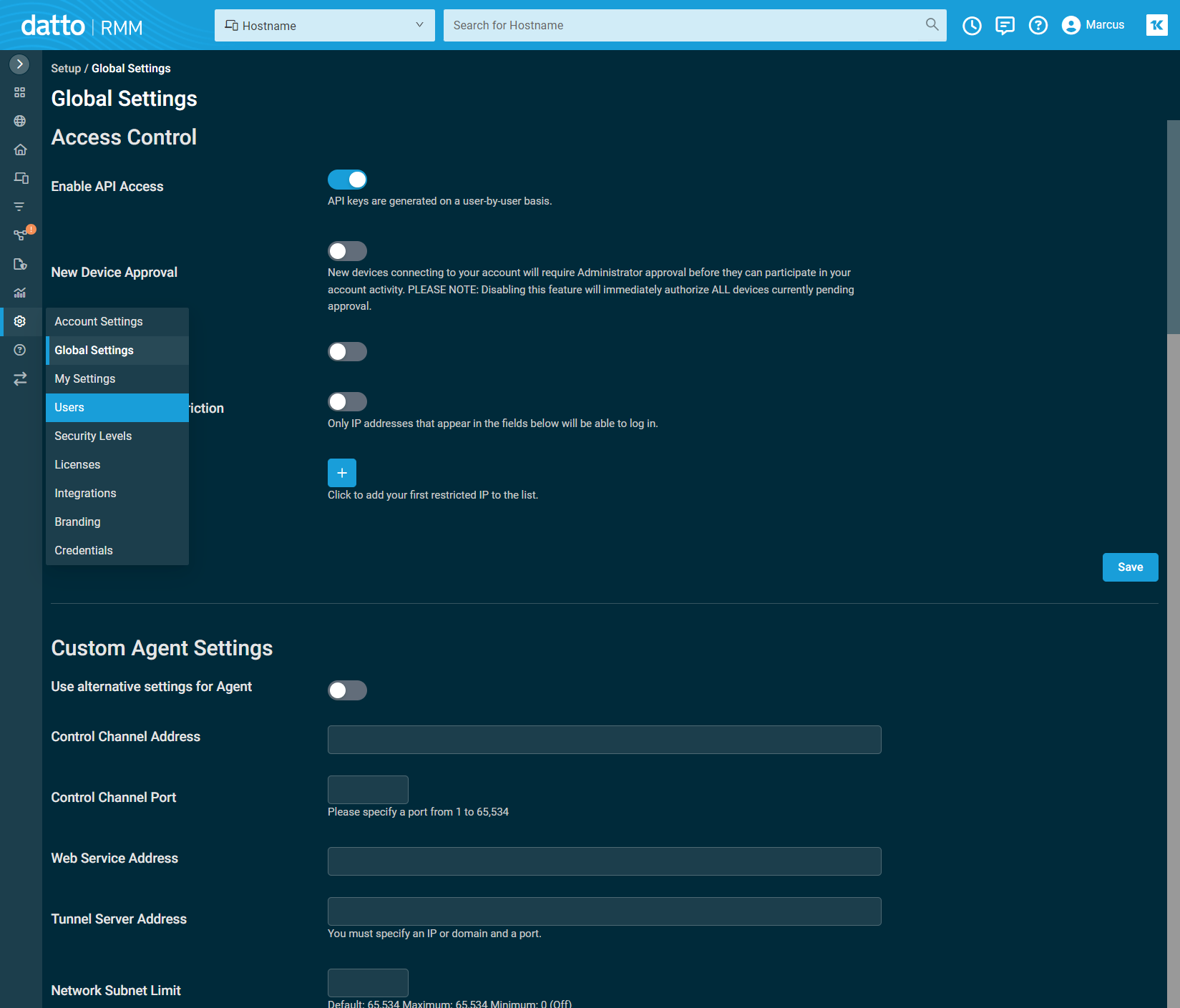Click the Control Channel Address field
This screenshot has width=1180, height=1008.
coord(605,740)
